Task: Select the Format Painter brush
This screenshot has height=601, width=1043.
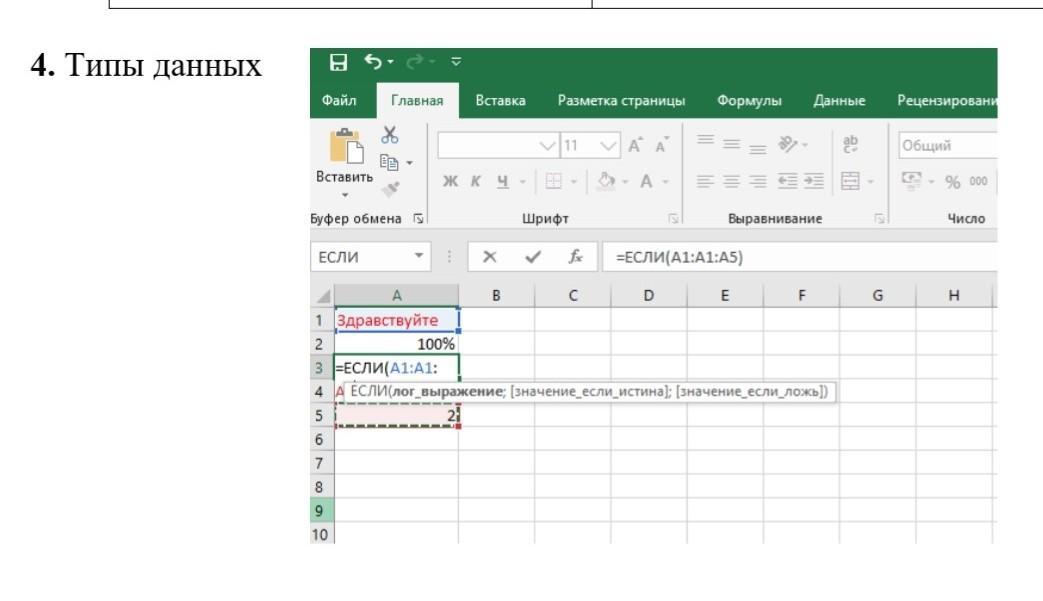Action: 390,189
